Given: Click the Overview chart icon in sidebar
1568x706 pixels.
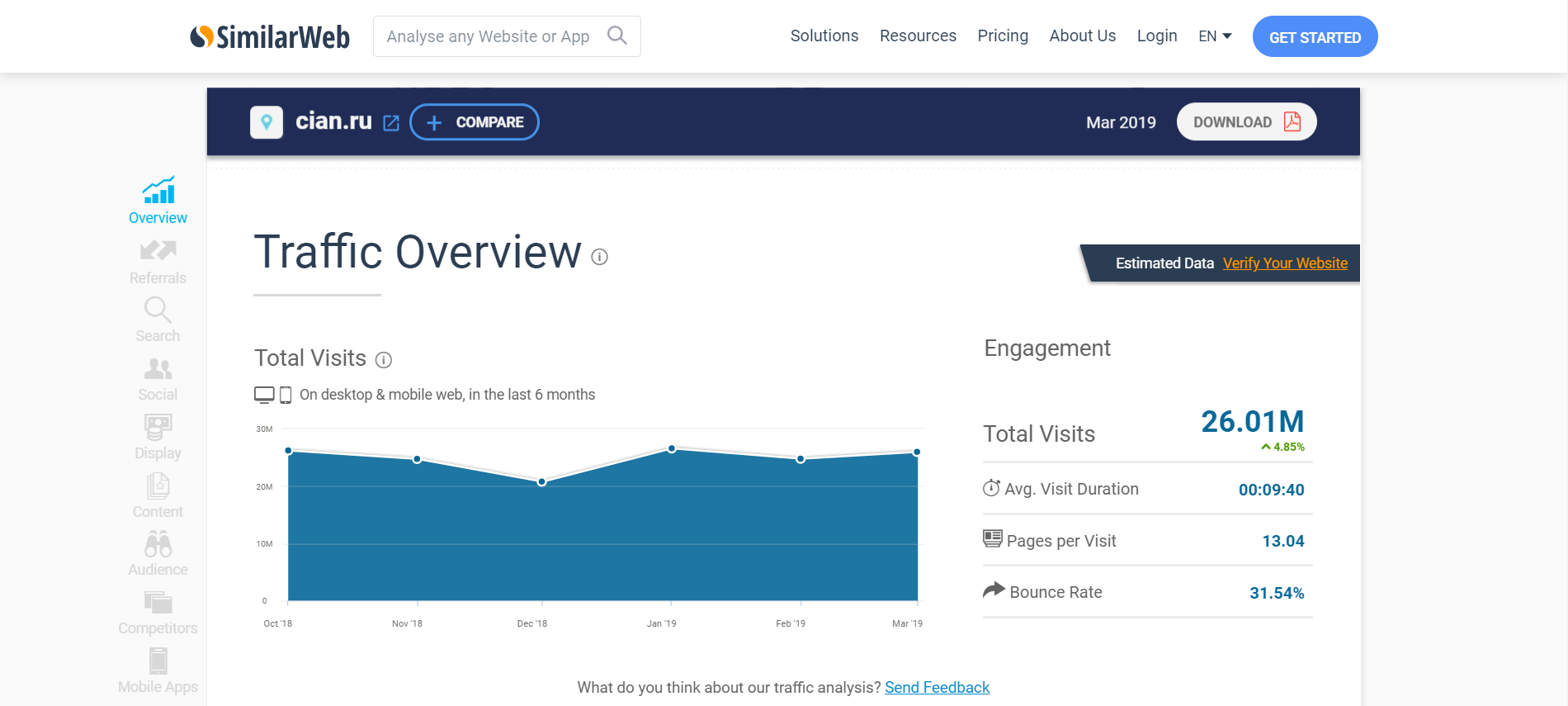Looking at the screenshot, I should (158, 191).
